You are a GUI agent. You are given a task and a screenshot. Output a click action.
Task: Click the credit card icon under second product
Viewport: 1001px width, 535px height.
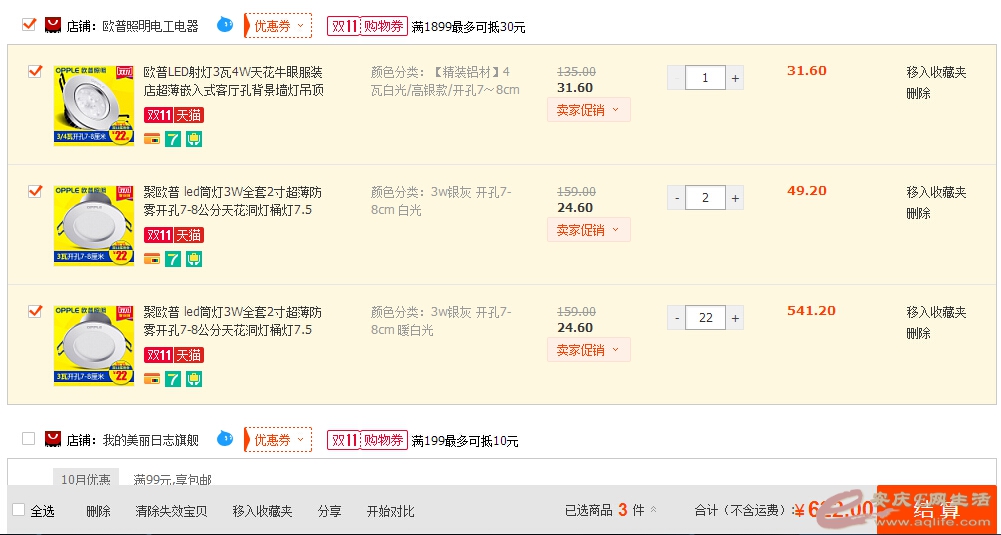click(x=152, y=259)
